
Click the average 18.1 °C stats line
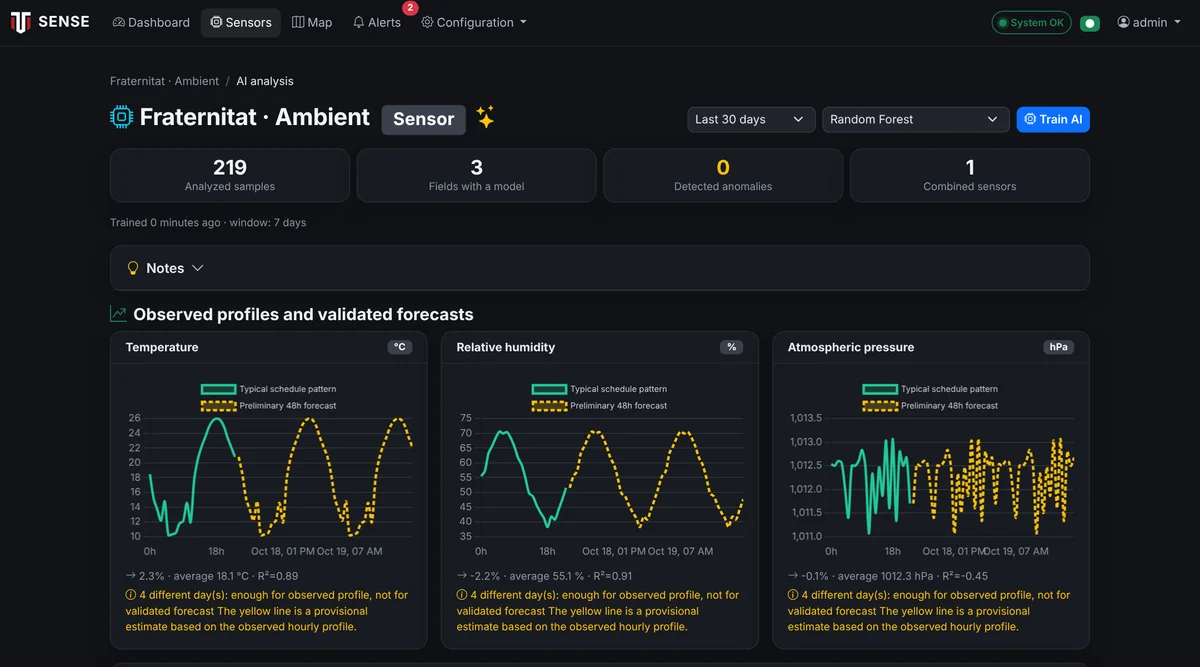point(212,576)
